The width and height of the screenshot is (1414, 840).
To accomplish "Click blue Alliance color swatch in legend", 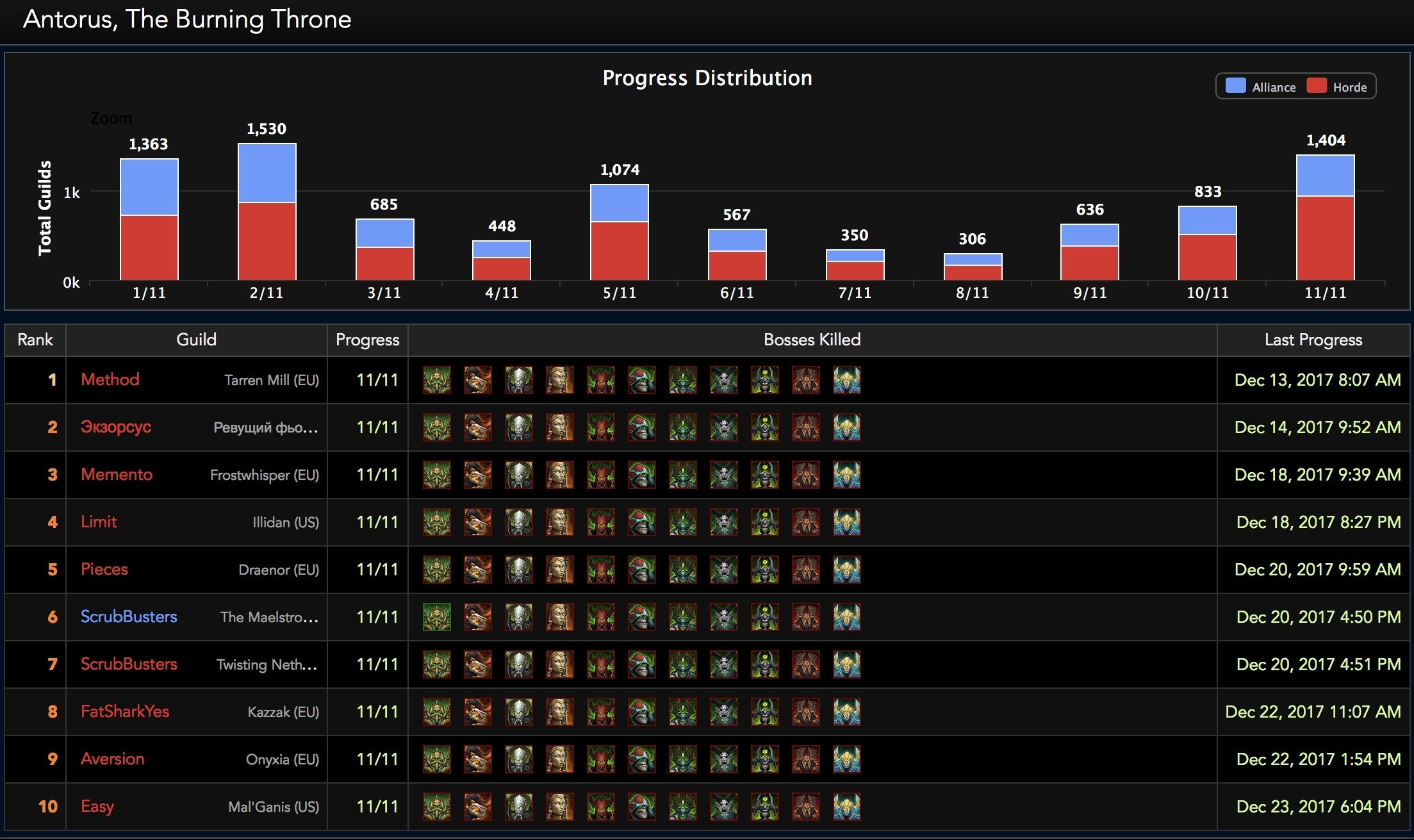I will click(x=1235, y=86).
